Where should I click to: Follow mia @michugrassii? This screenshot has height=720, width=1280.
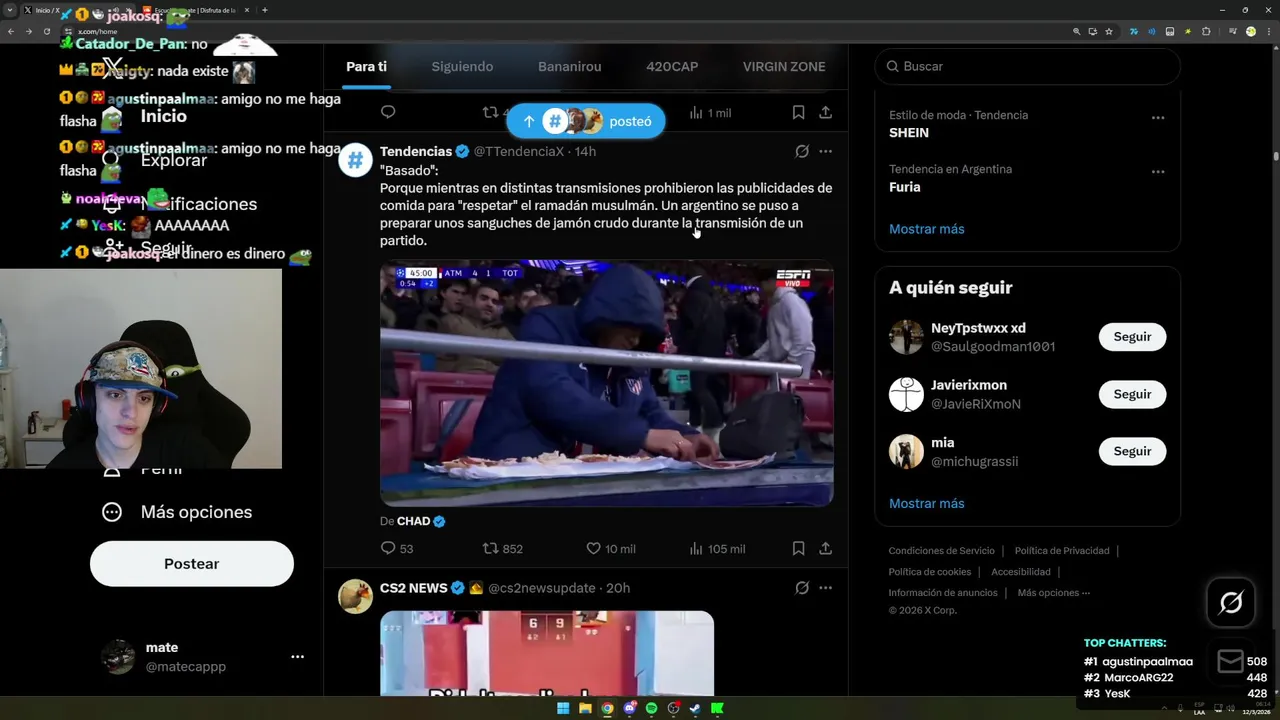(x=1132, y=451)
